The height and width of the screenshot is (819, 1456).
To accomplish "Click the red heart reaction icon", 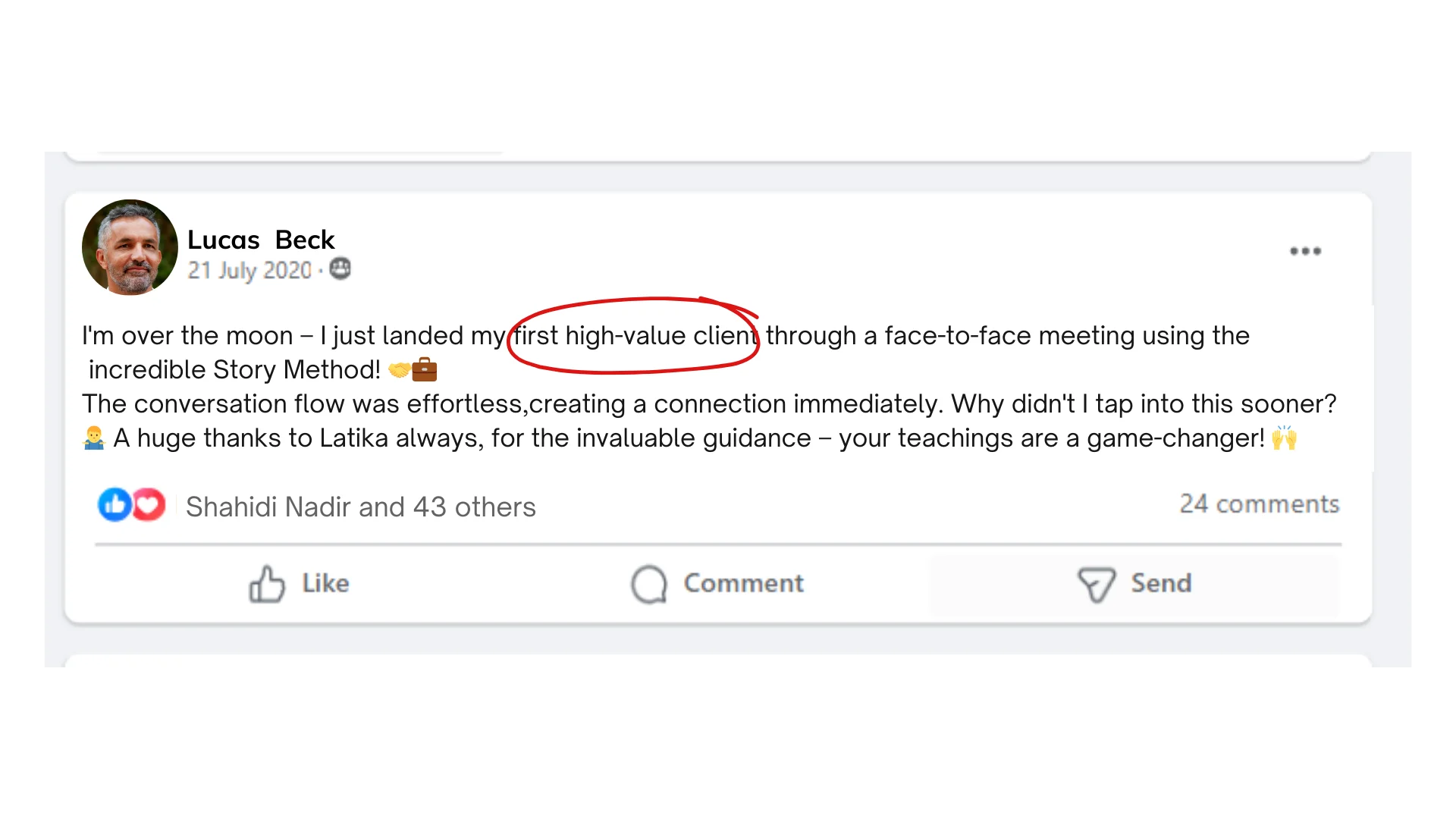I will 149,504.
